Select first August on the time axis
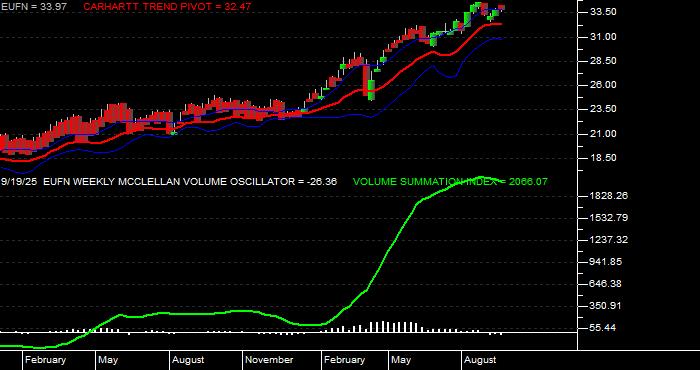This screenshot has height=370, width=700. 188,360
